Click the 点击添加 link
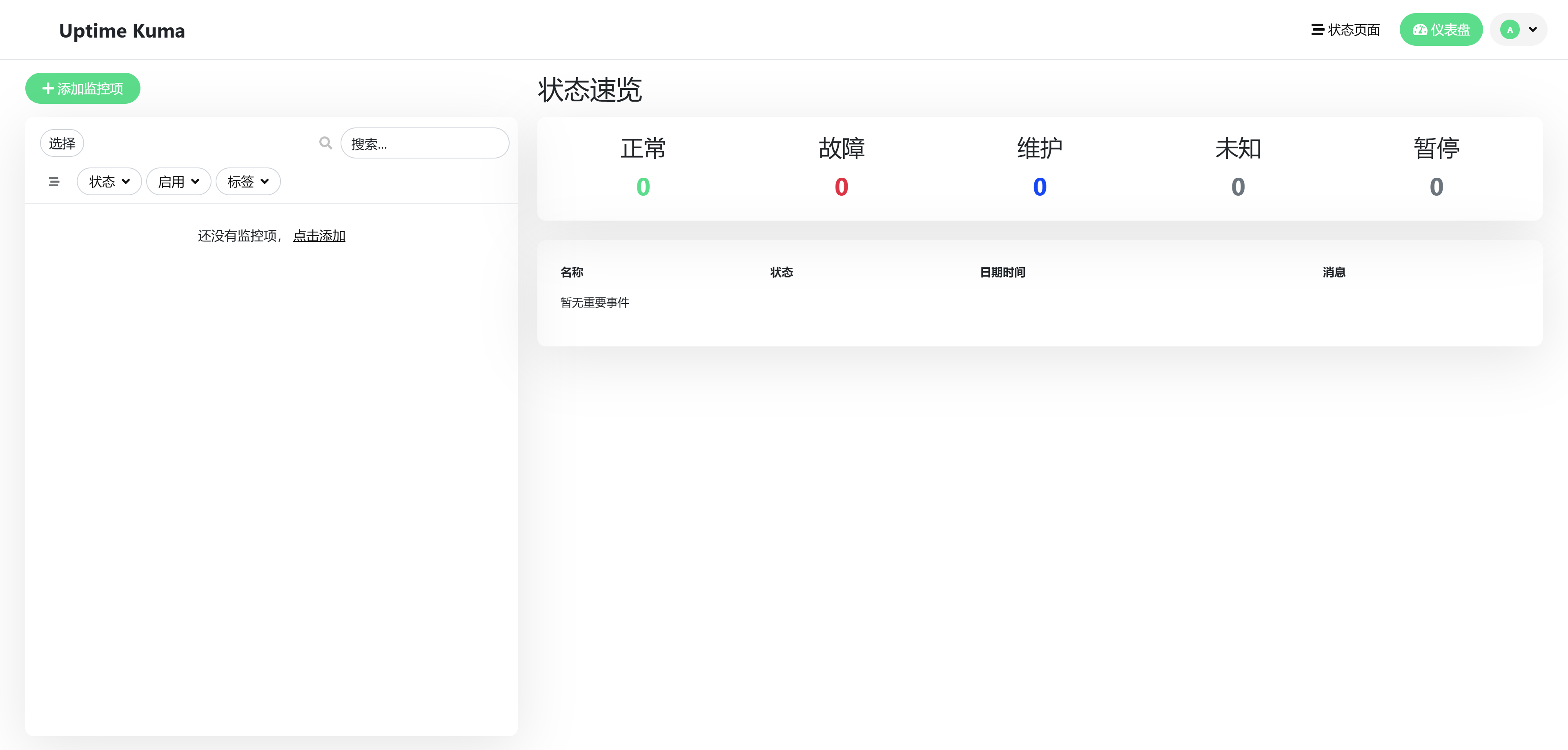The height and width of the screenshot is (750, 1568). pyautogui.click(x=319, y=236)
